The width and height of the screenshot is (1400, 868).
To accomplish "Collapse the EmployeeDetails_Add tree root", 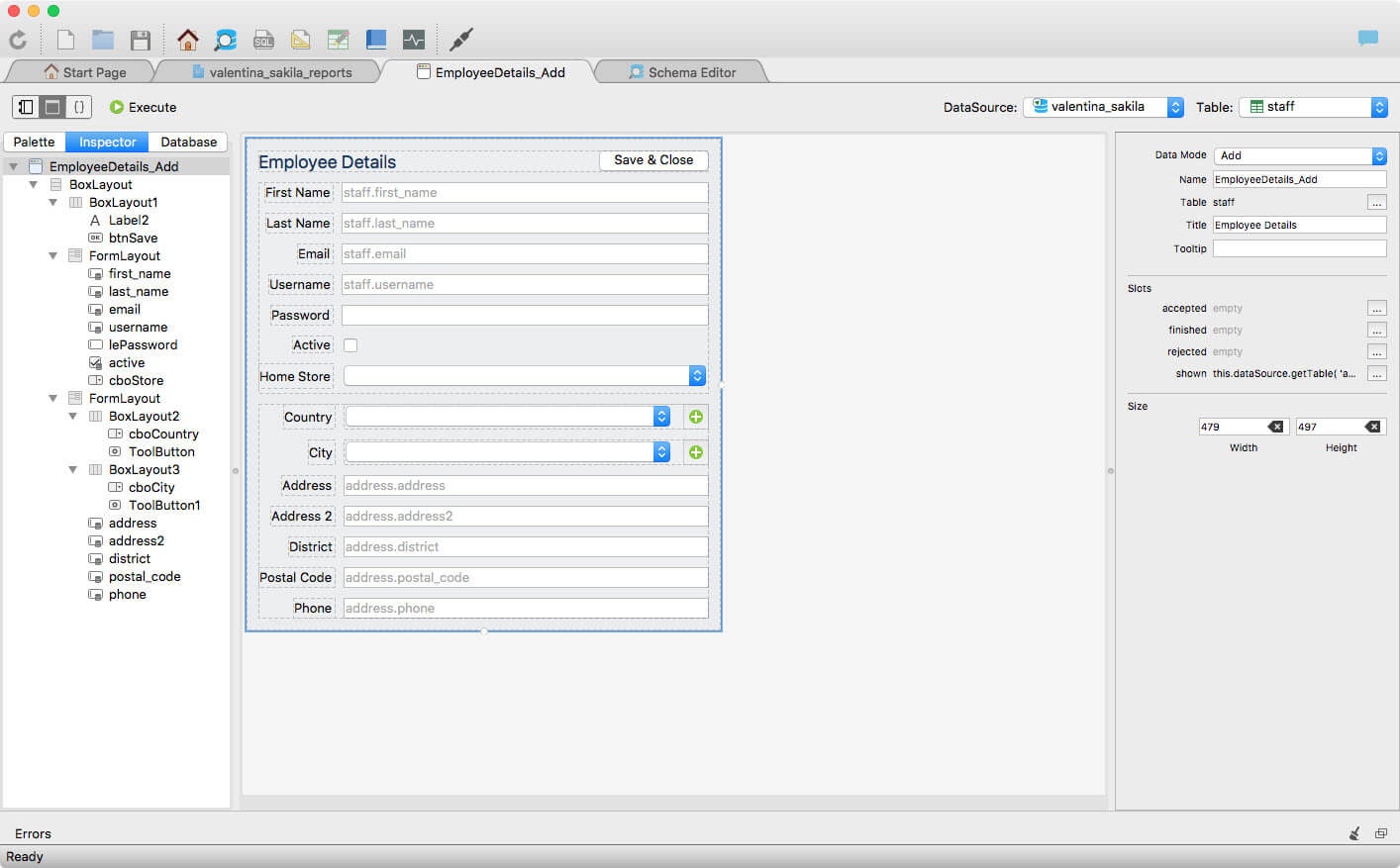I will tap(13, 167).
